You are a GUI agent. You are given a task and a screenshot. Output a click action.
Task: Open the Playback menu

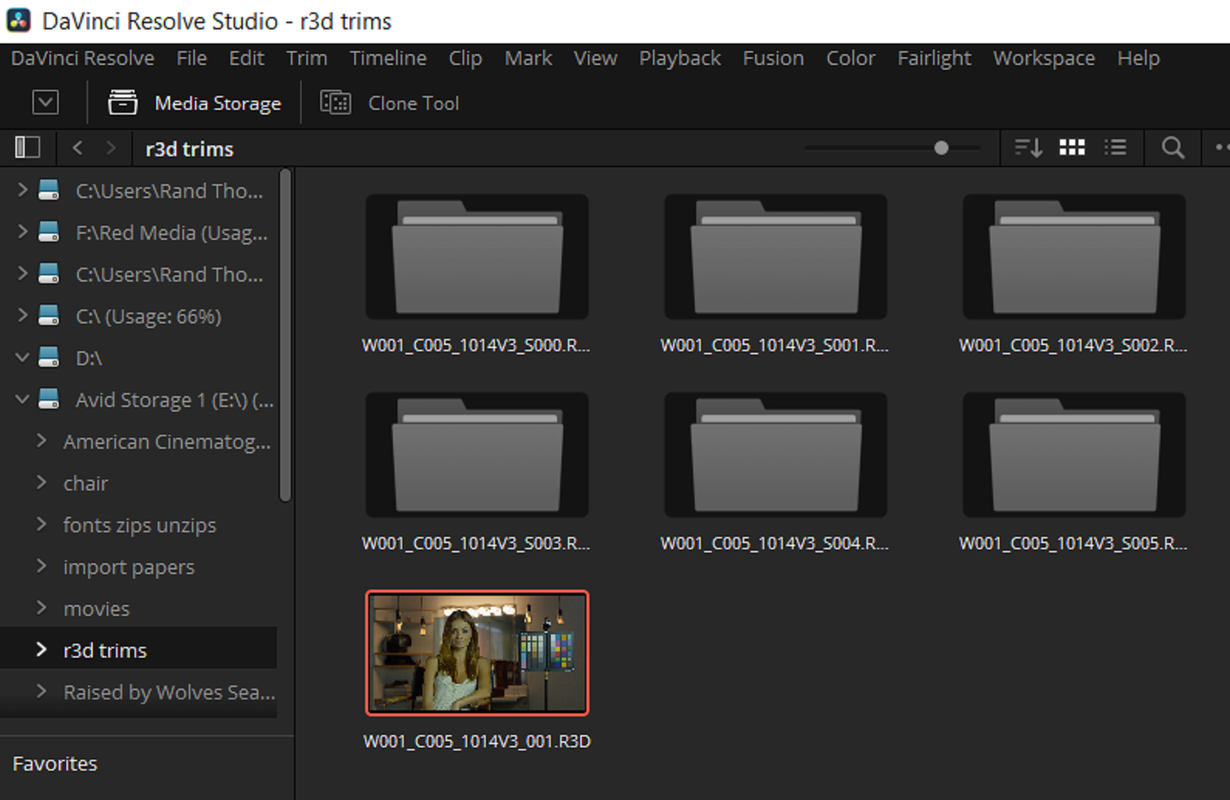pyautogui.click(x=680, y=58)
